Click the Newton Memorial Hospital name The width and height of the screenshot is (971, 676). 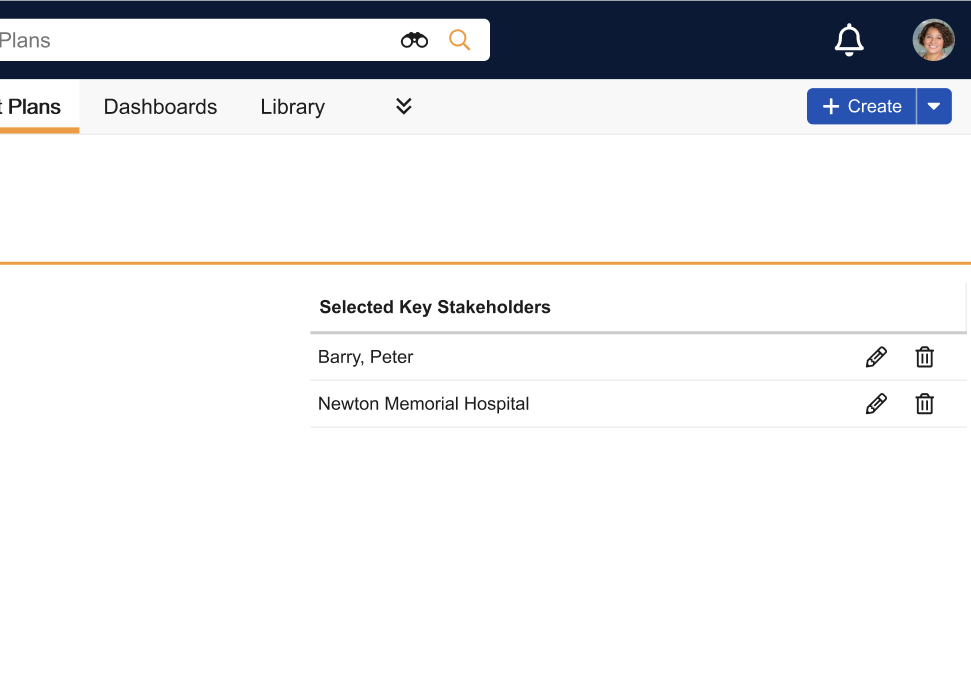click(423, 404)
